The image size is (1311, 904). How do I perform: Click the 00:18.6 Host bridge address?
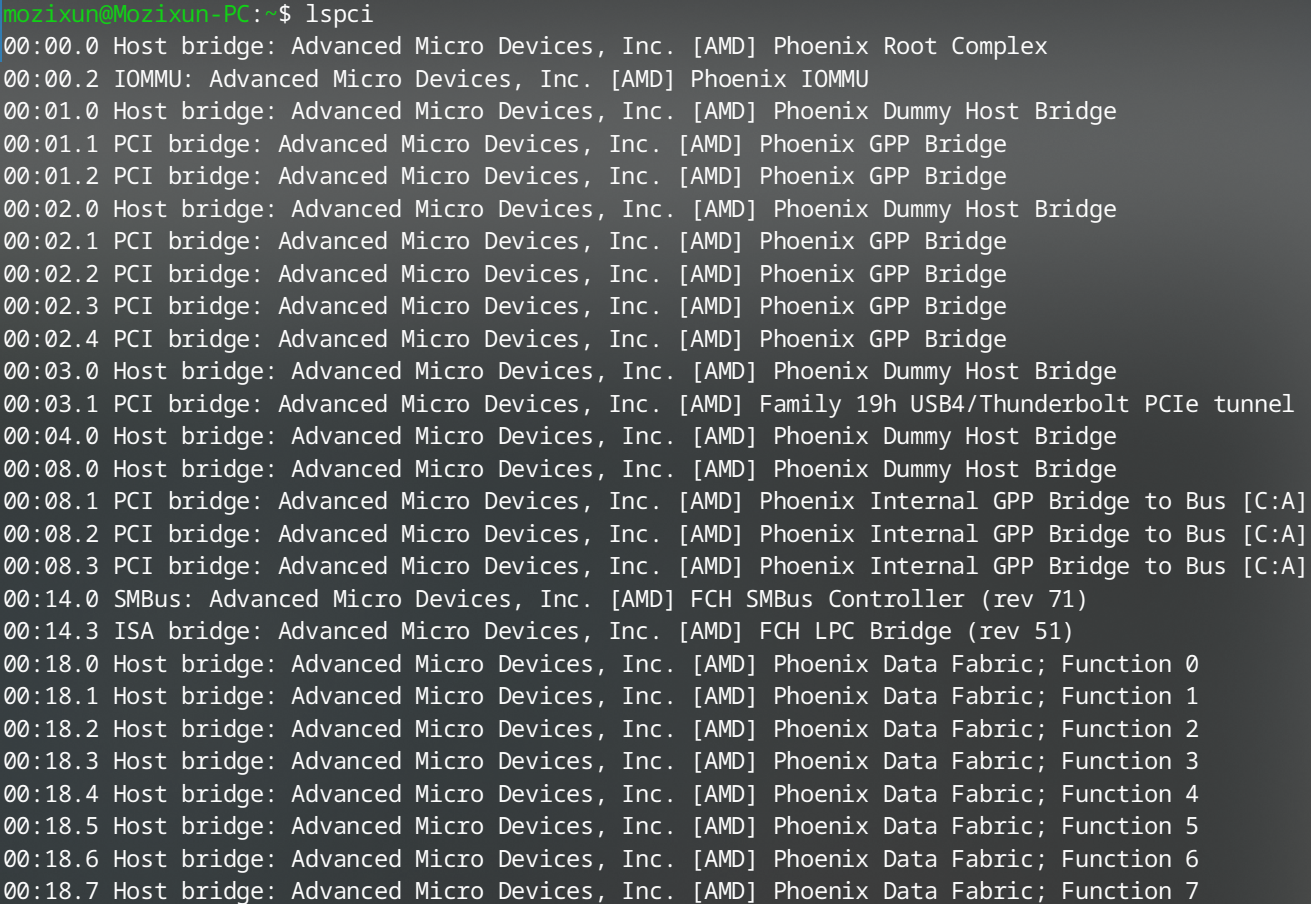tap(50, 860)
